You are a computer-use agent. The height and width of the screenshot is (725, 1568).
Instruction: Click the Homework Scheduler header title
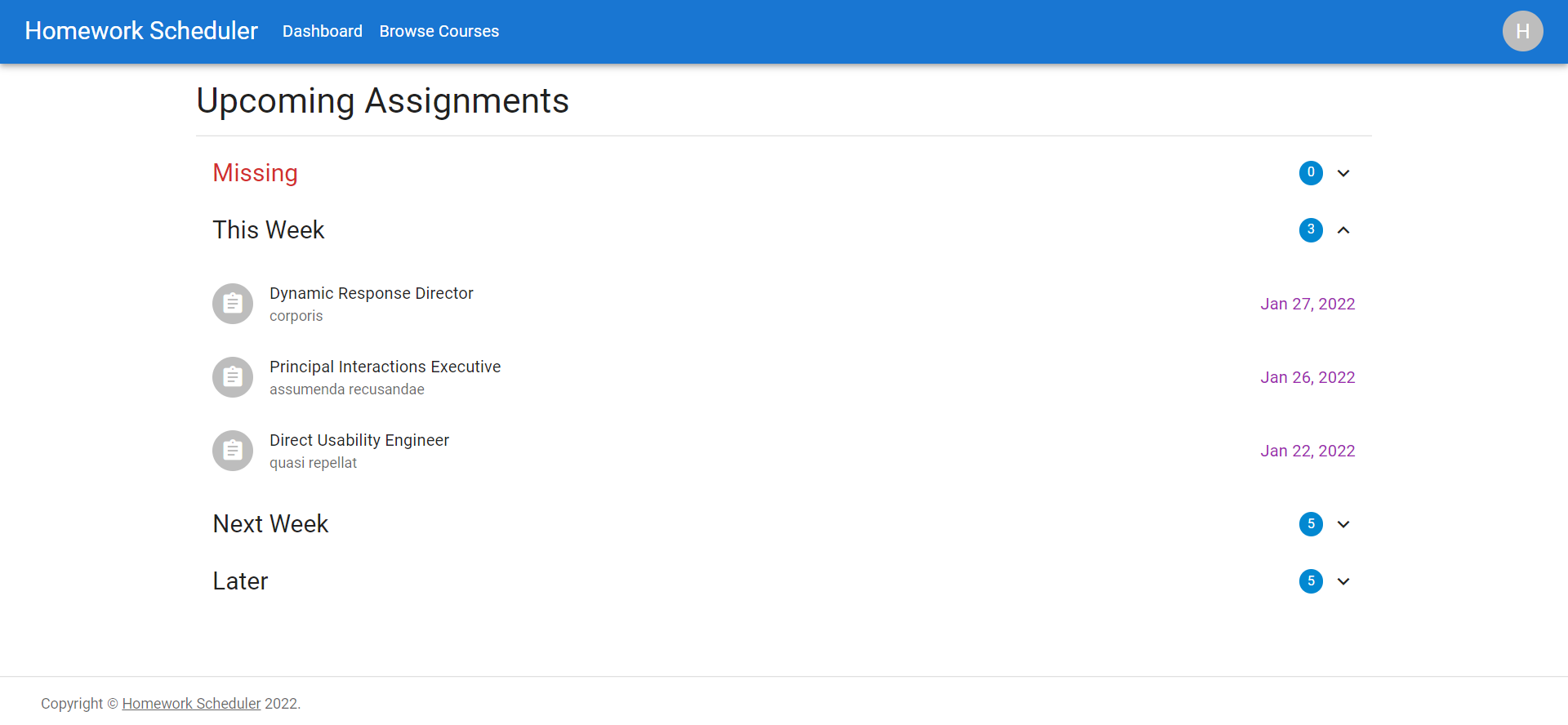click(141, 31)
